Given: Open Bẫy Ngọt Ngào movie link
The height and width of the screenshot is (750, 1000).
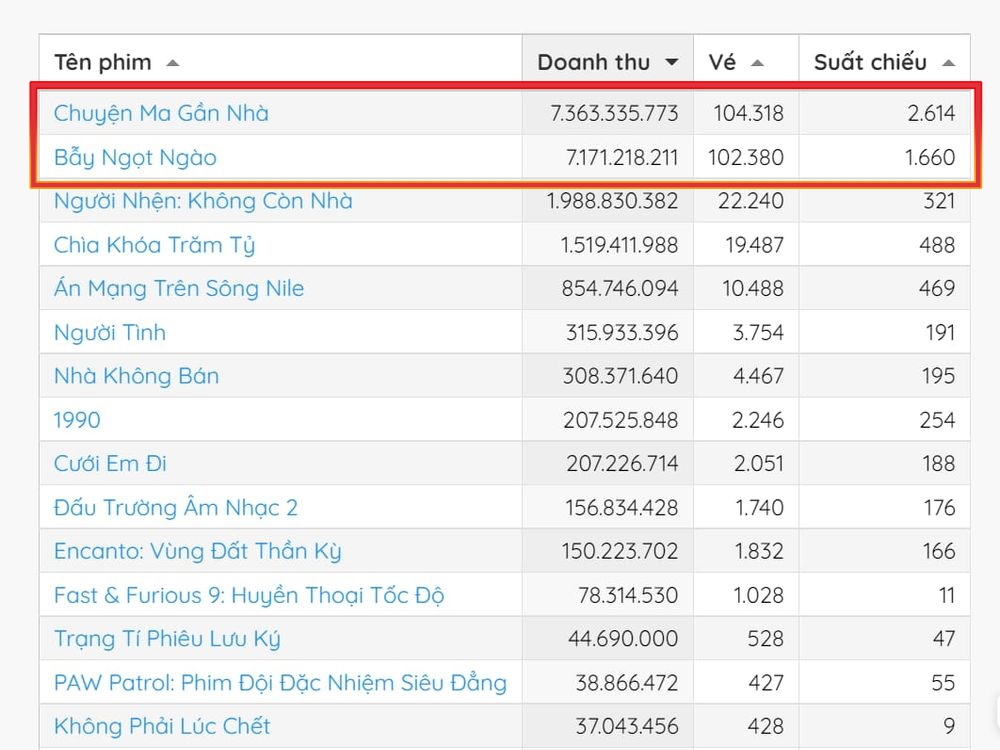Looking at the screenshot, I should [135, 157].
